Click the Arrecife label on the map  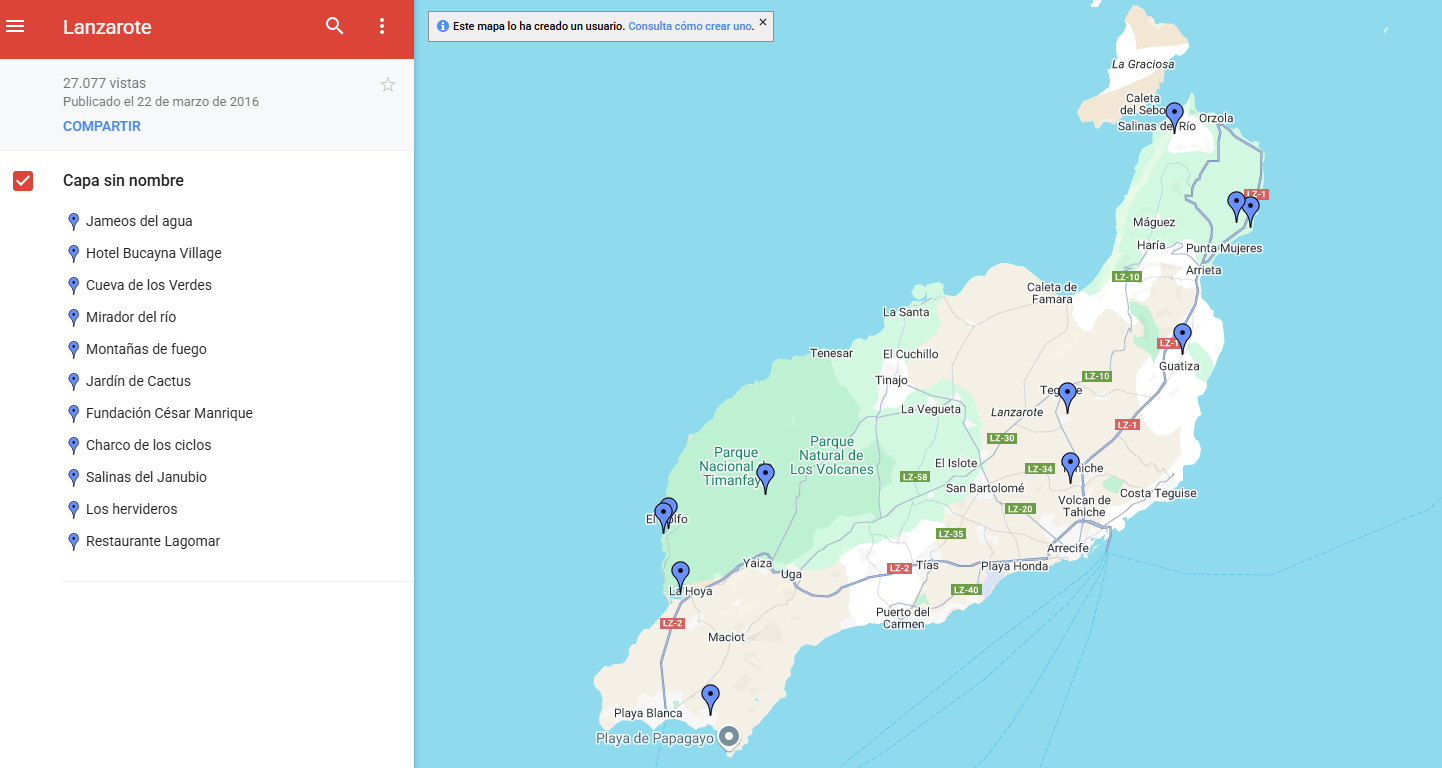[1067, 548]
